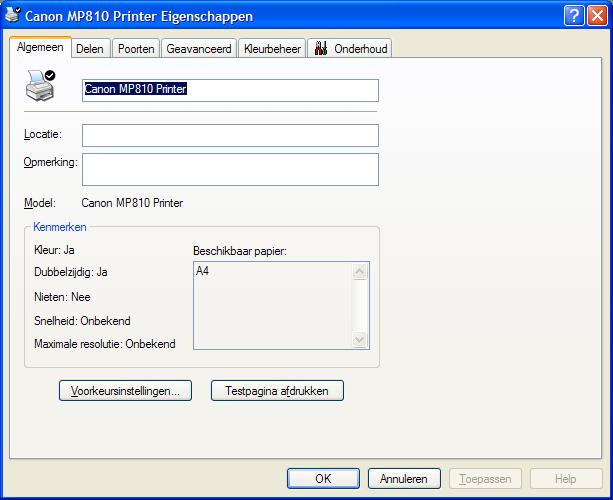Click the paper list scroll up arrow
This screenshot has width=613, height=500.
pos(360,272)
